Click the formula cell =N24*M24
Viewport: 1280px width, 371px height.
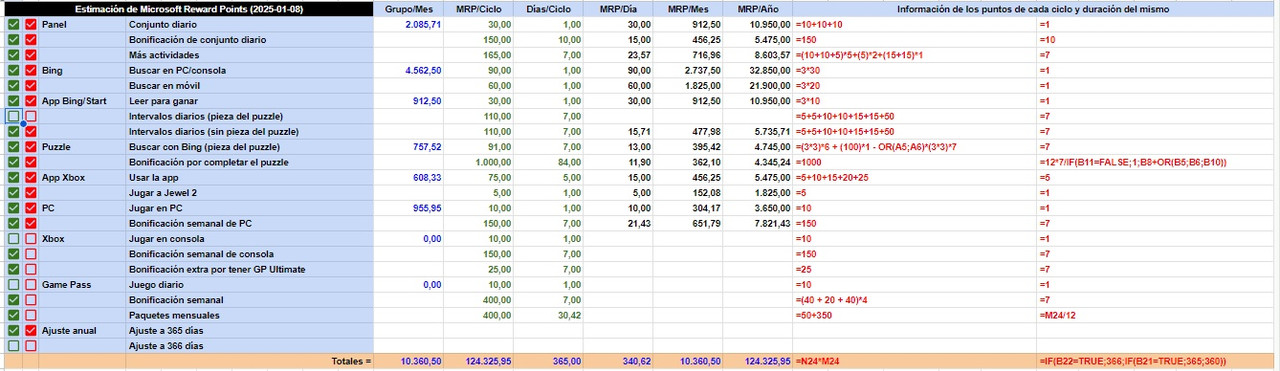915,361
